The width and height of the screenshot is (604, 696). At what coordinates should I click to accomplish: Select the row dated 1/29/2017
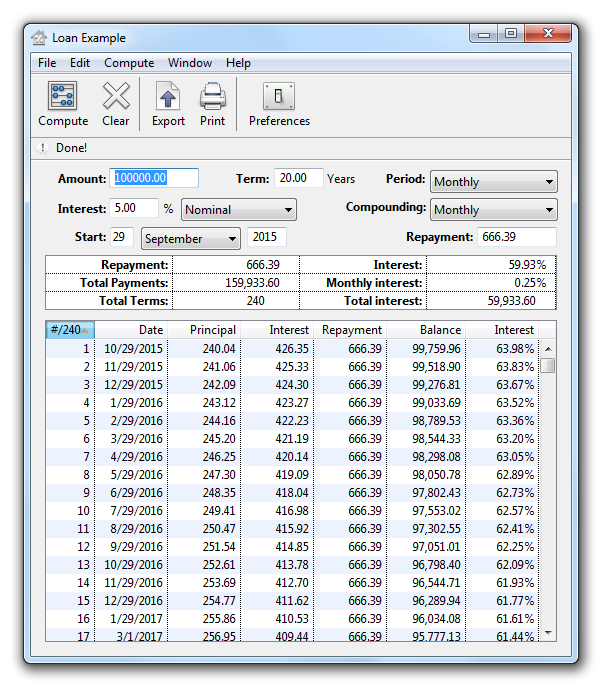292,618
